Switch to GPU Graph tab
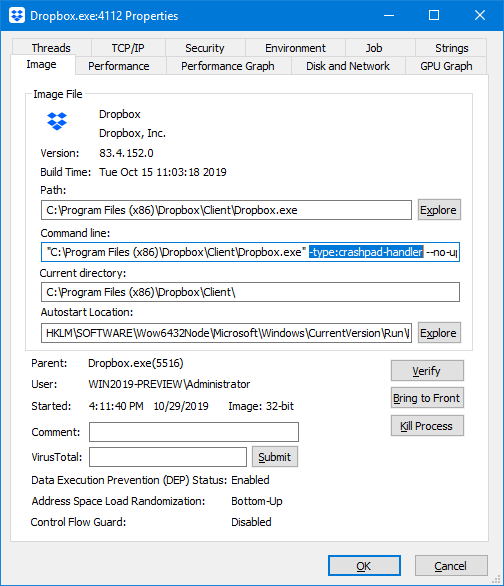Screen dimensions: 504x586 pyautogui.click(x=446, y=66)
